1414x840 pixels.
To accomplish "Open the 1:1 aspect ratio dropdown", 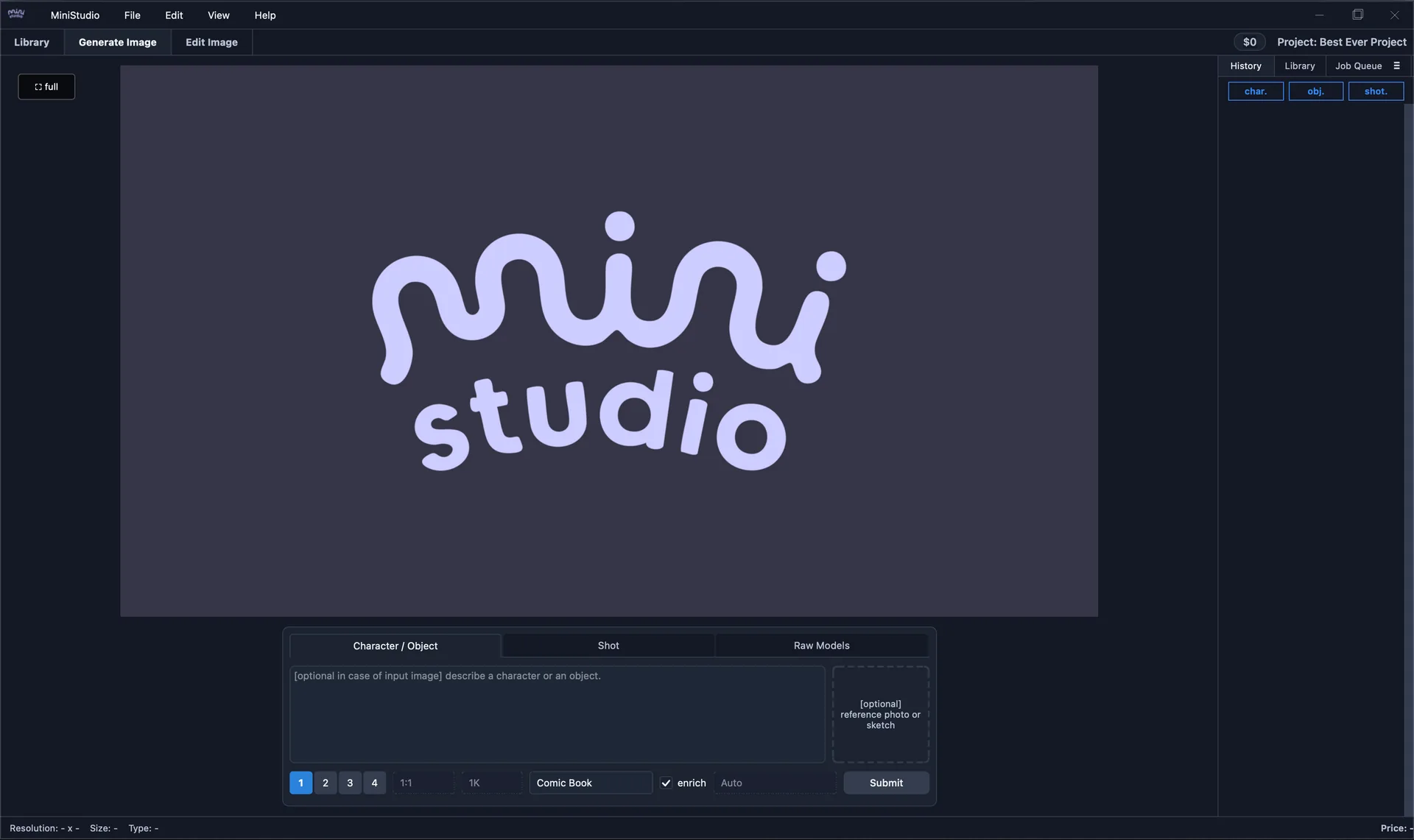I will point(423,783).
